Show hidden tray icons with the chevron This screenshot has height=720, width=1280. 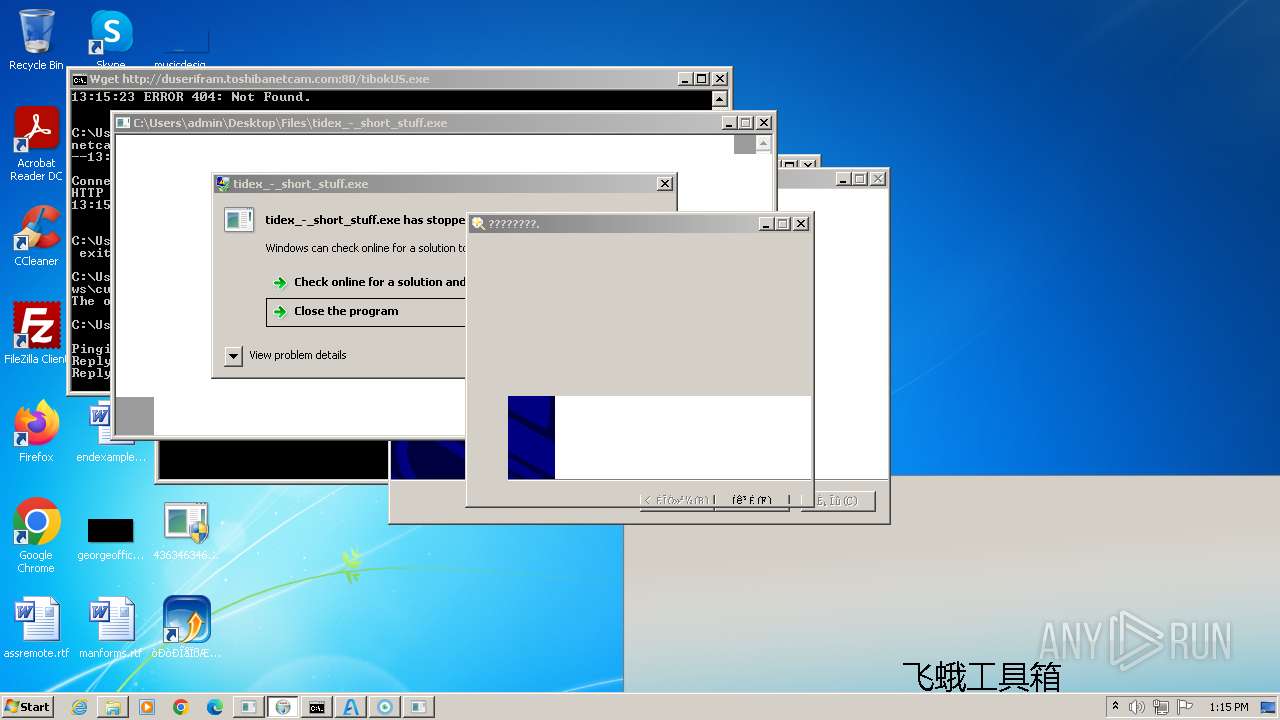point(1115,707)
